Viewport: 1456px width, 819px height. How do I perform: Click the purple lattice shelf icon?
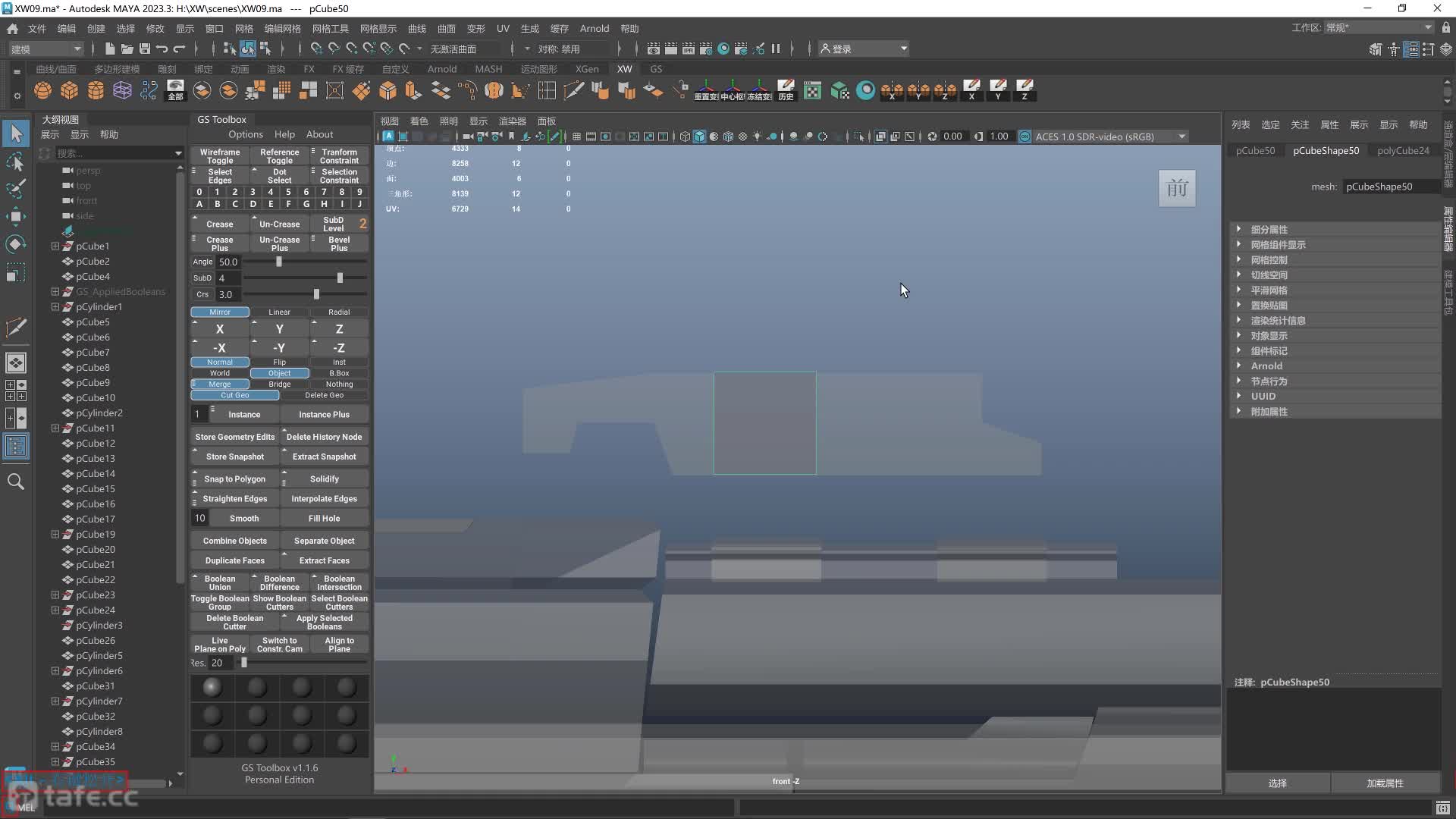coord(123,91)
